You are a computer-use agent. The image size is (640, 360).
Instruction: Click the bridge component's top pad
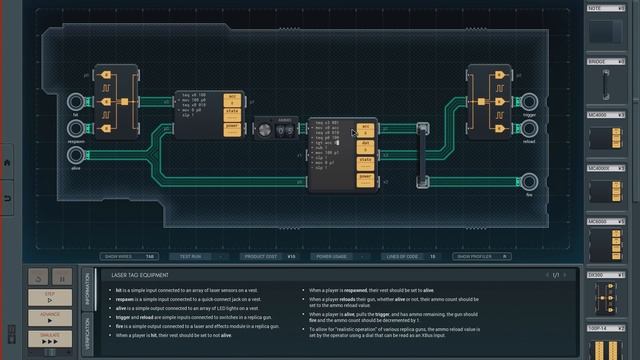pyautogui.click(x=422, y=129)
